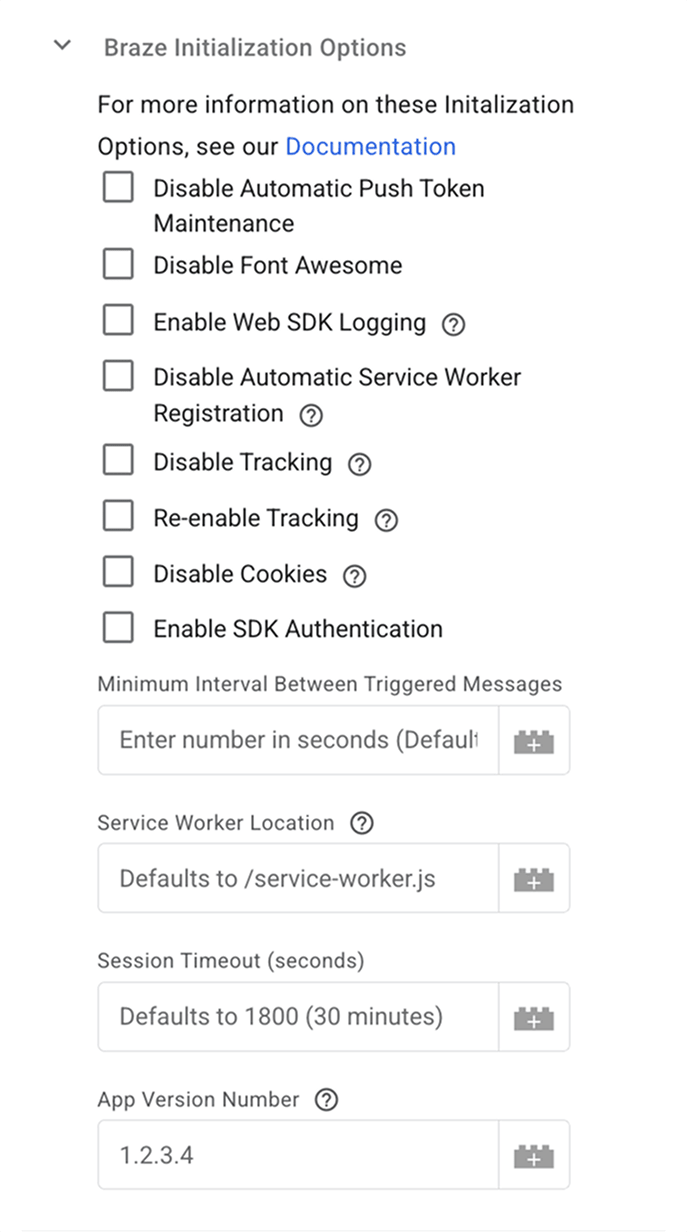The image size is (687, 1232).
Task: Open variable picker for Service Worker Location
Action: pos(533,878)
